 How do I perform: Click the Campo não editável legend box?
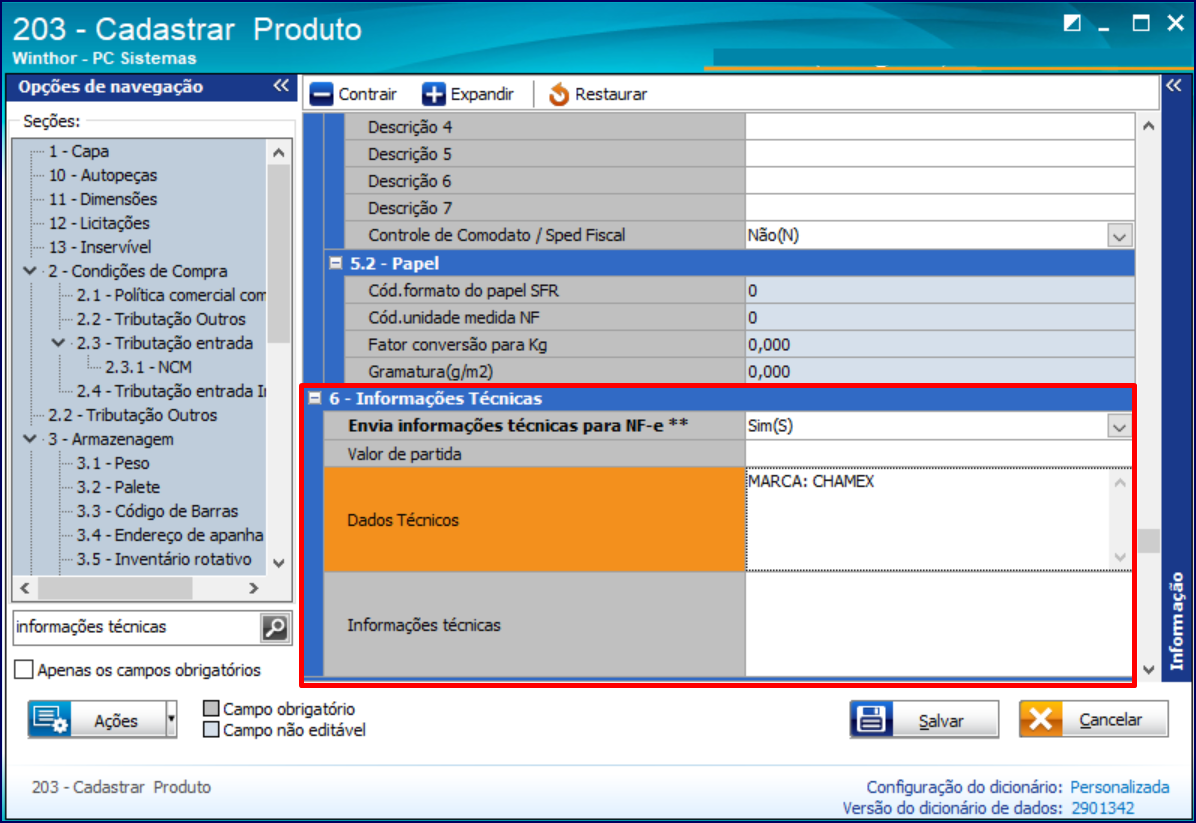click(211, 730)
